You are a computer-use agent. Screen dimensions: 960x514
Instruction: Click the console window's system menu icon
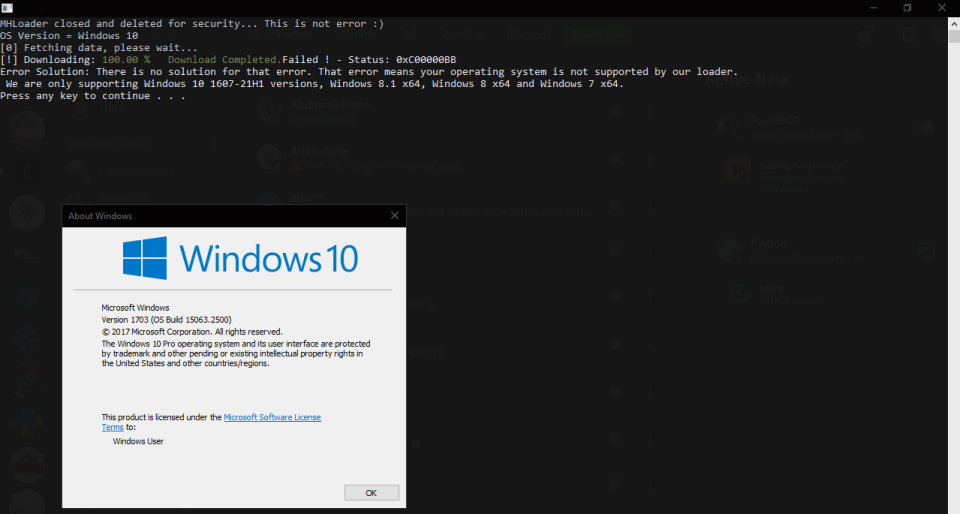coord(7,7)
